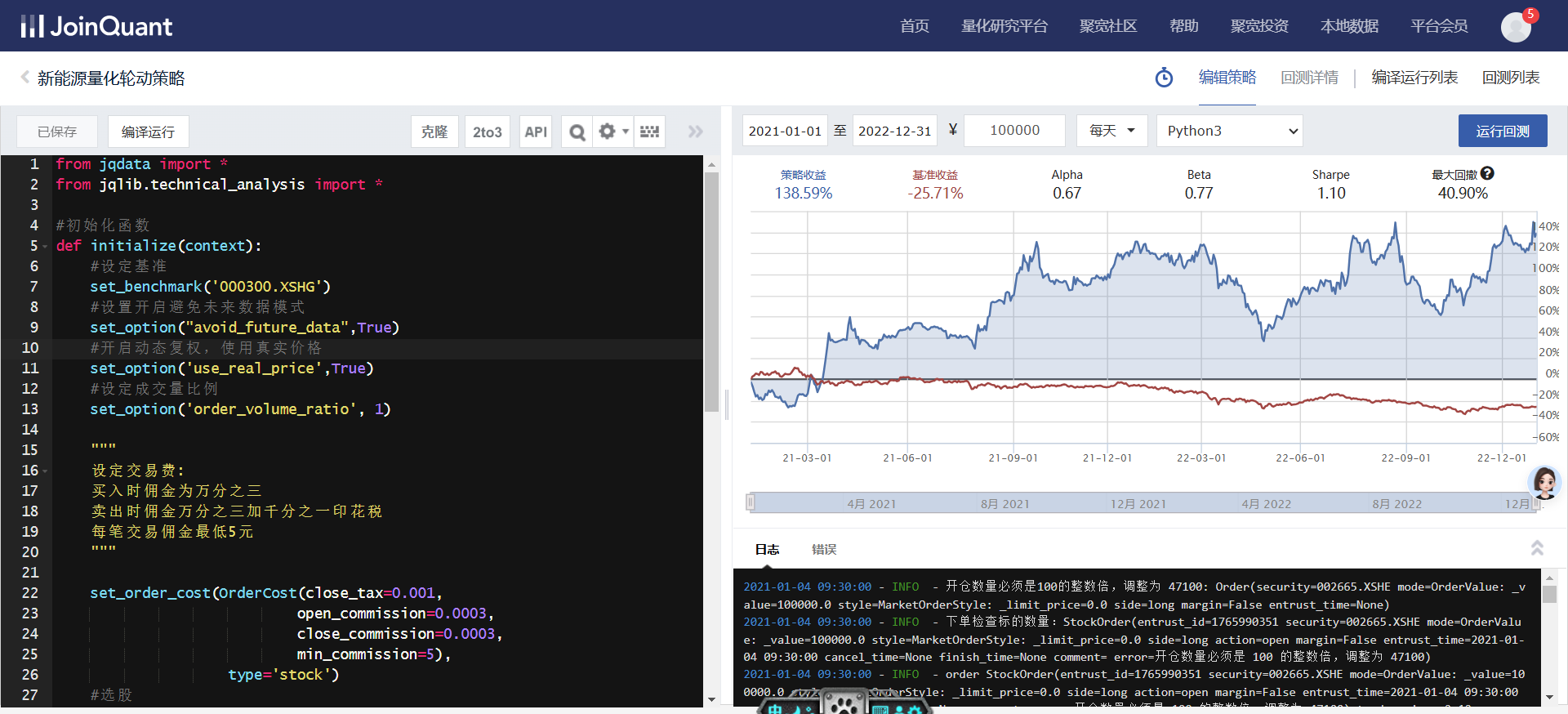Viewport: 1568px width, 714px height.
Task: Fold the initialize function at line 5
Action: click(x=45, y=246)
